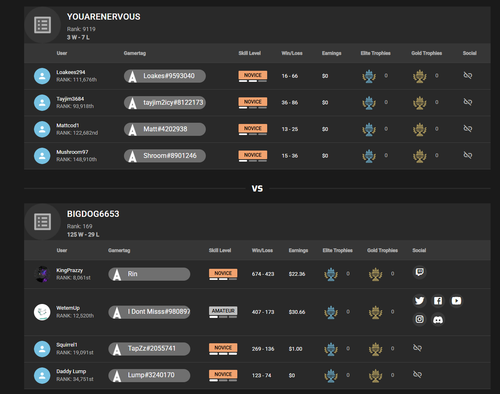This screenshot has height=394, width=500.
Task: Open Squirrel1 username link
Action: point(67,345)
